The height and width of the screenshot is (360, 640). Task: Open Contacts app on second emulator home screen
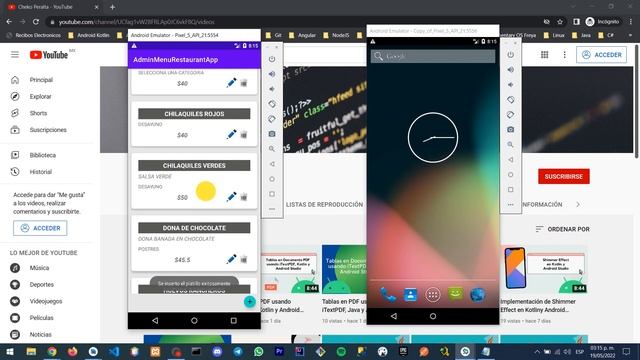point(410,294)
